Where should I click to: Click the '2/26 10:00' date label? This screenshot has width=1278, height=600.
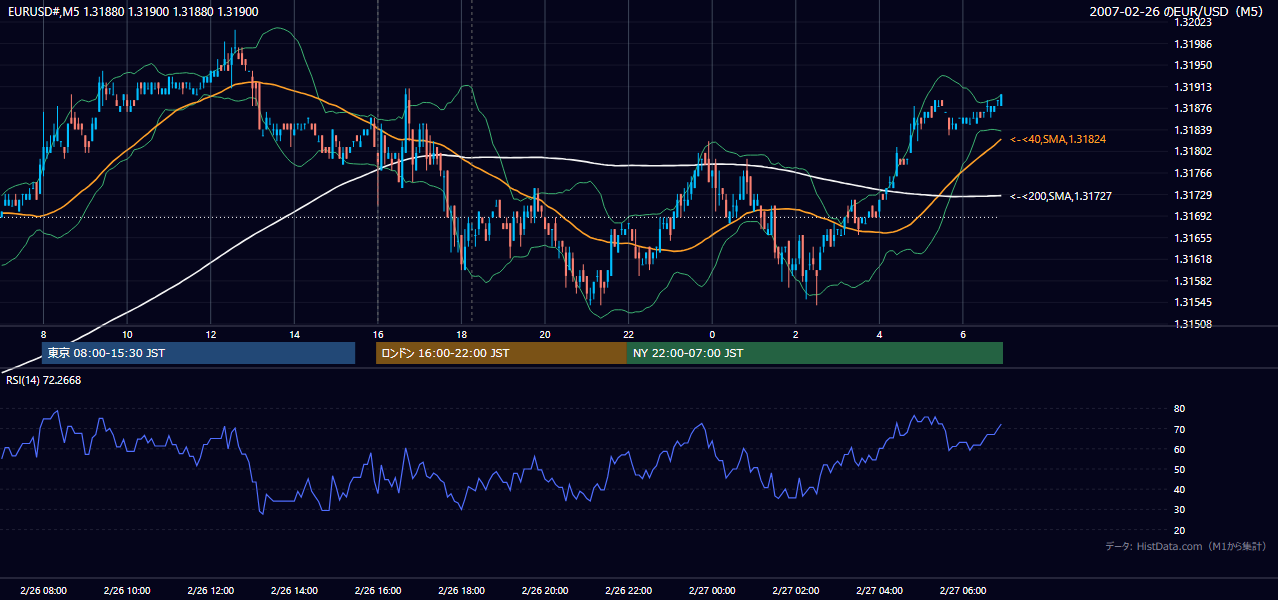[x=127, y=591]
